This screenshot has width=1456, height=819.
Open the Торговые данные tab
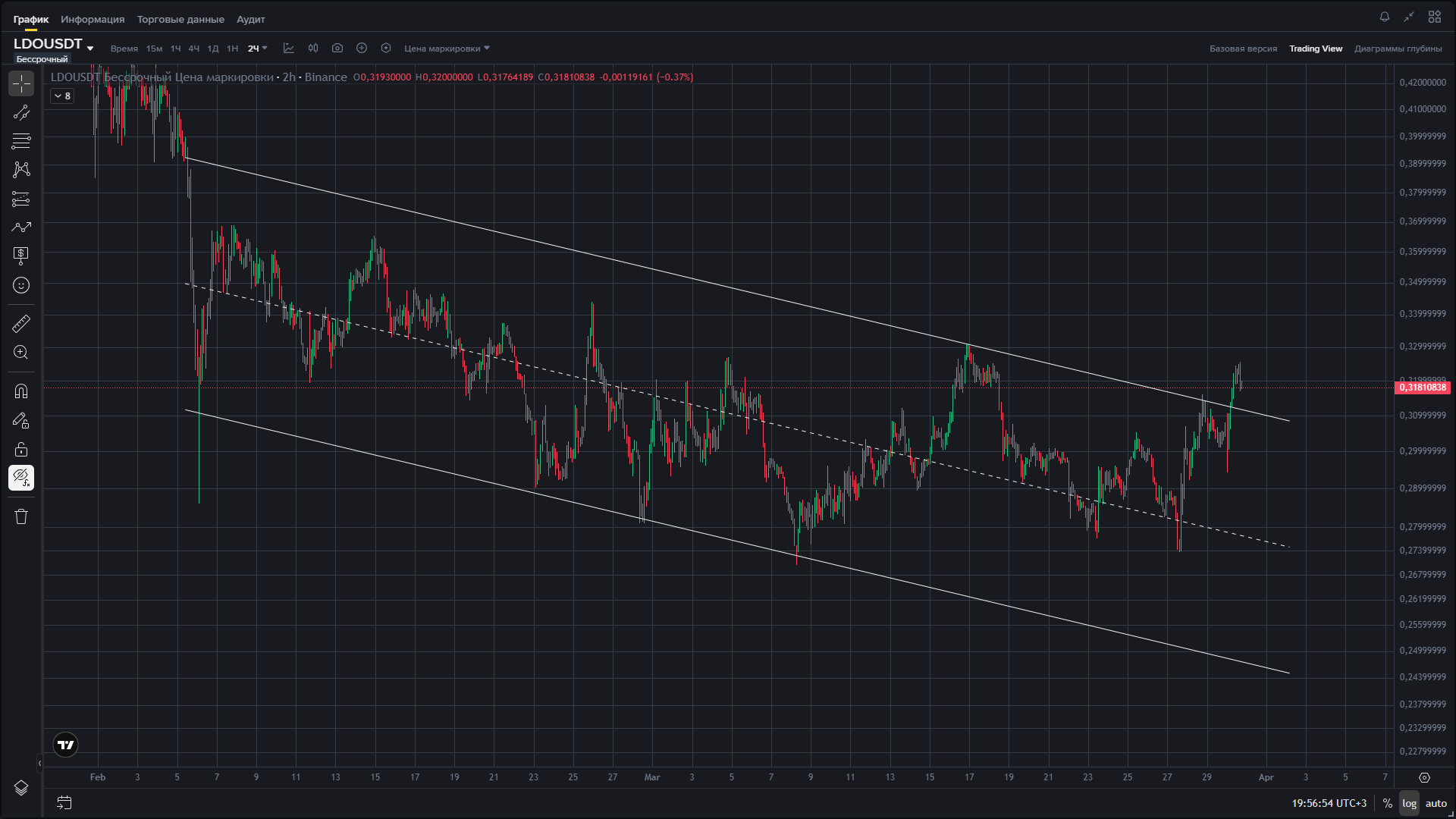[180, 19]
